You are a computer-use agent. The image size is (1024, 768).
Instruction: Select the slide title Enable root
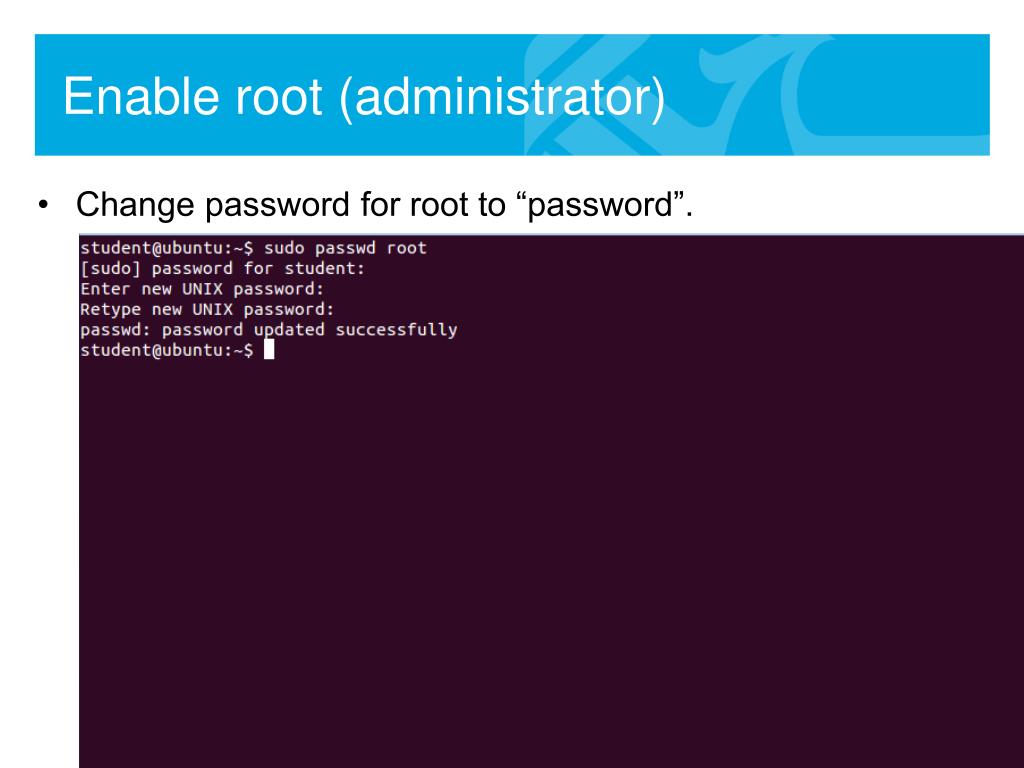pyautogui.click(x=193, y=96)
